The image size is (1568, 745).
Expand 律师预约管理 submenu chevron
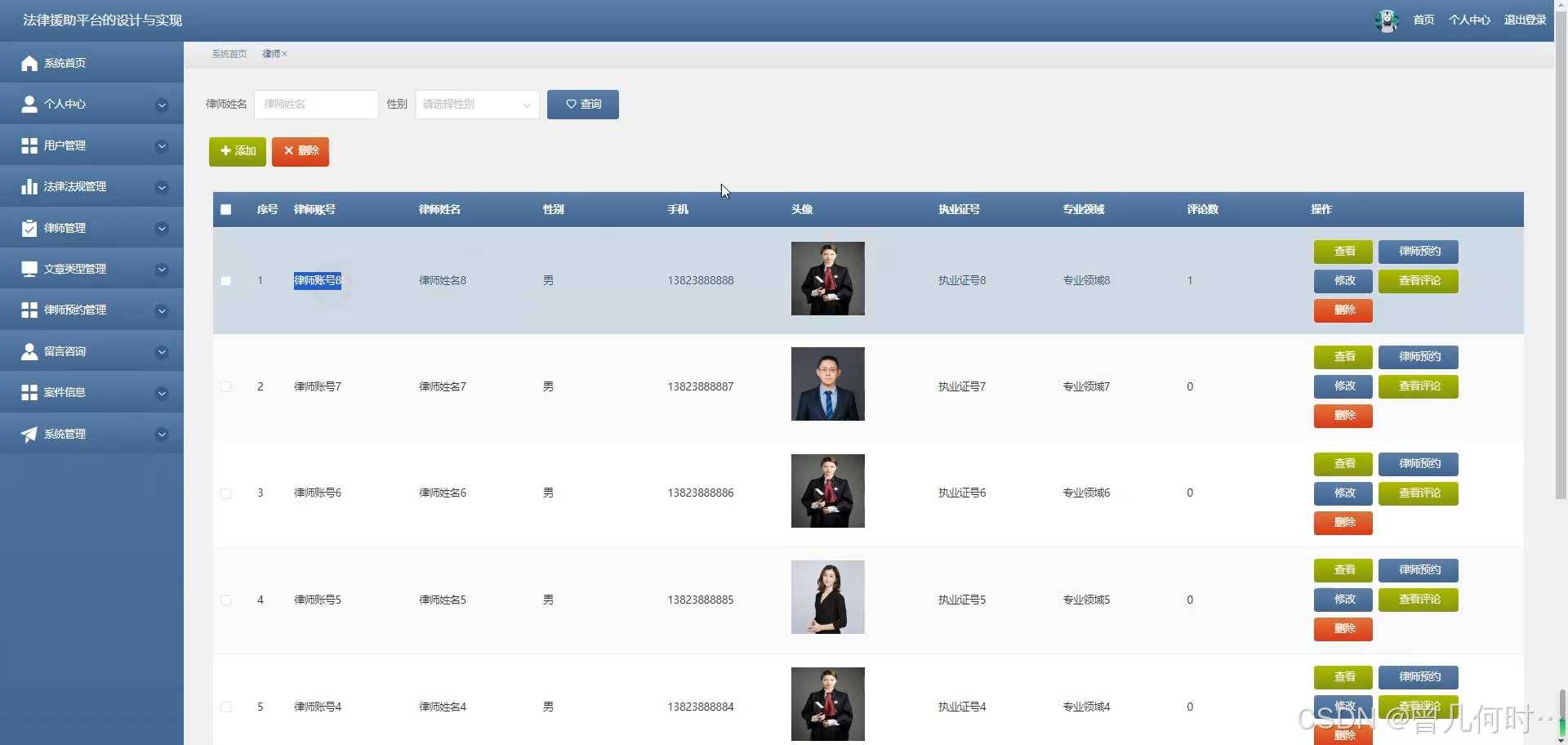click(x=162, y=310)
